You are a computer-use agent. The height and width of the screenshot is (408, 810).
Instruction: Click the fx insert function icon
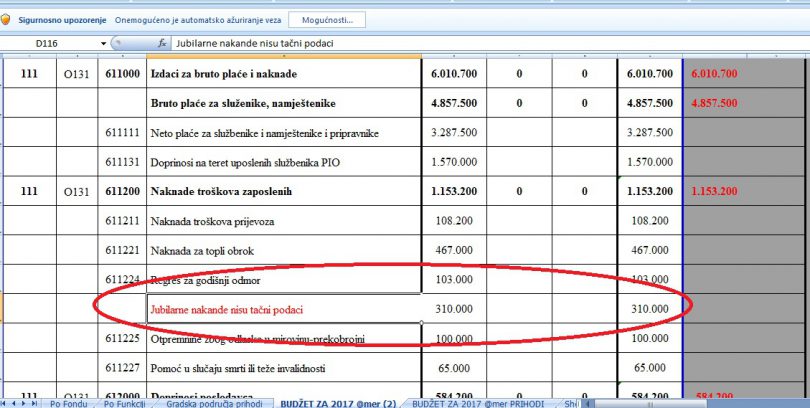click(163, 44)
